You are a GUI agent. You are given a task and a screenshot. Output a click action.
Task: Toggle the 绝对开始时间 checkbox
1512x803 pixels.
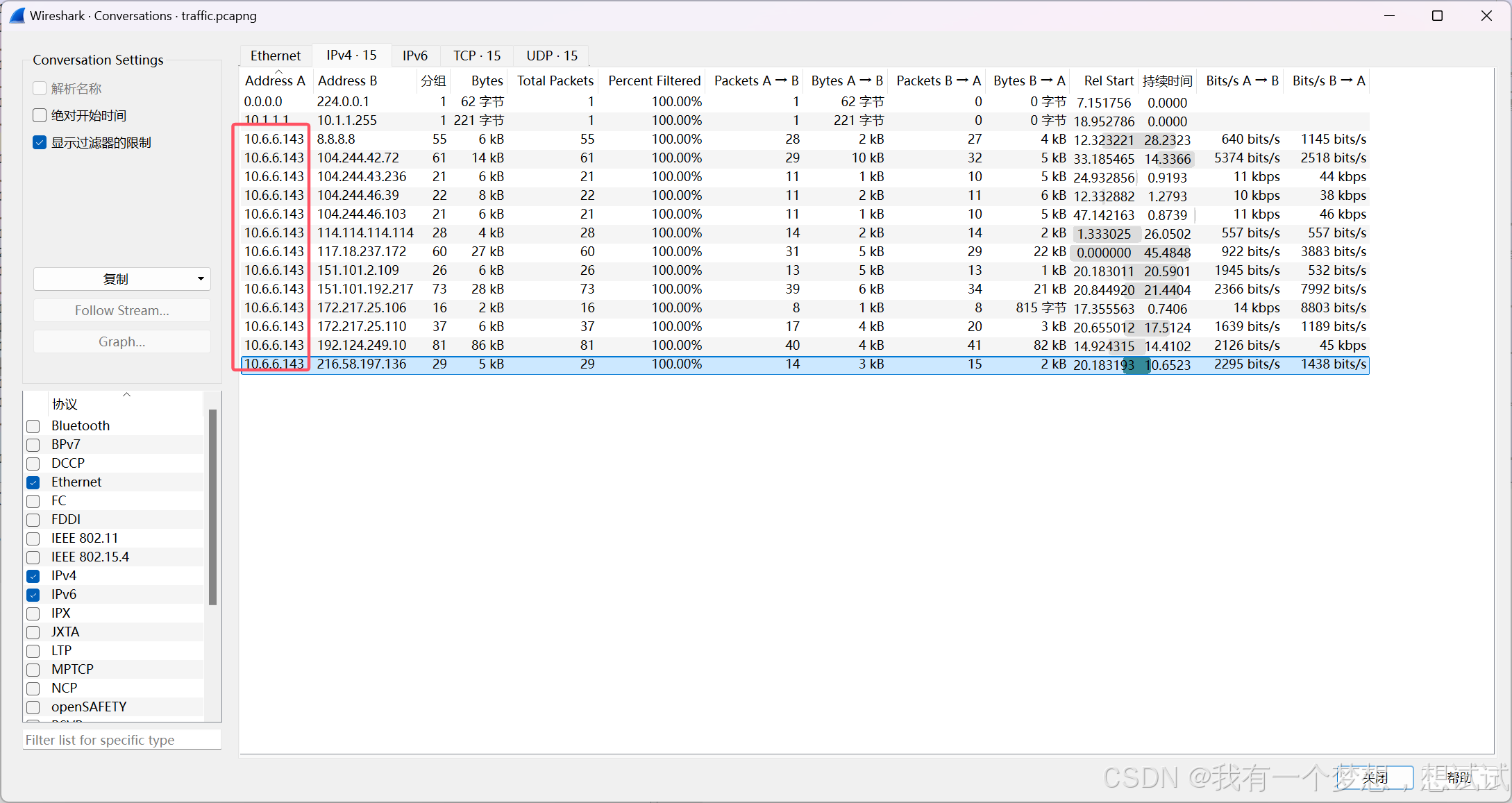tap(40, 115)
